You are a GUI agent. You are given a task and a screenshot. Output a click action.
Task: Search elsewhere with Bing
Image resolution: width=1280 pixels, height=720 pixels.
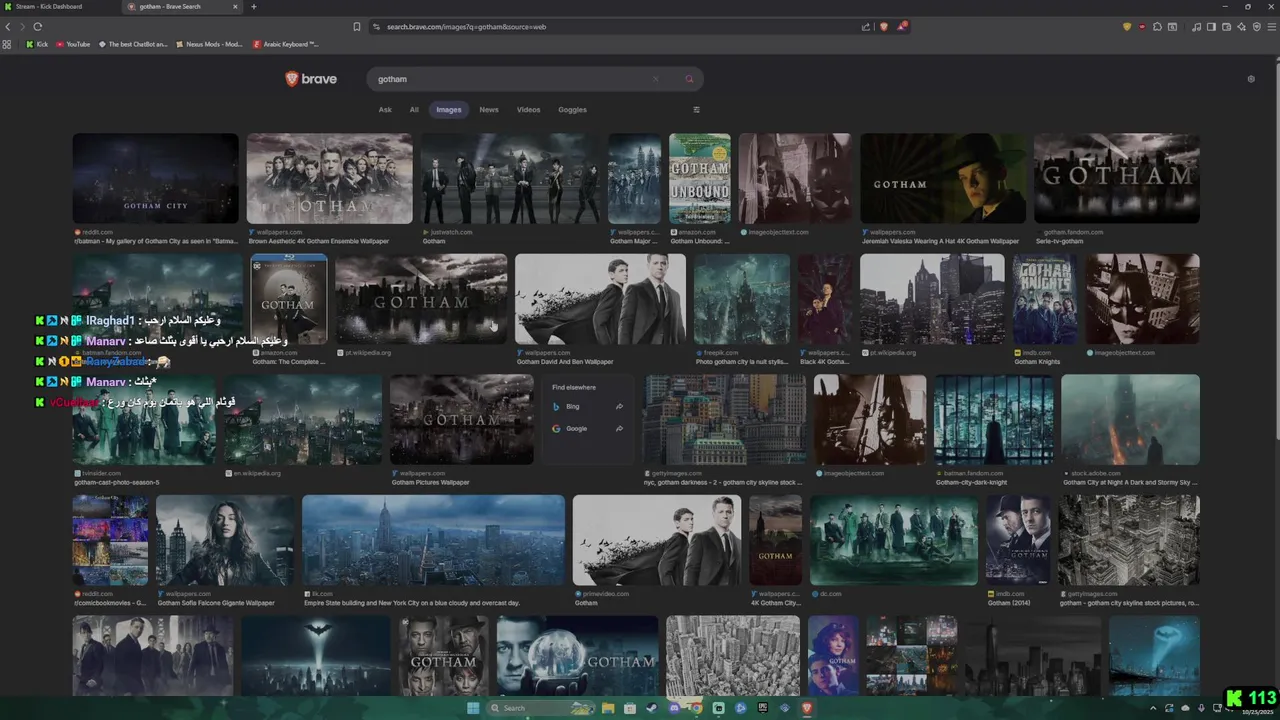point(588,407)
